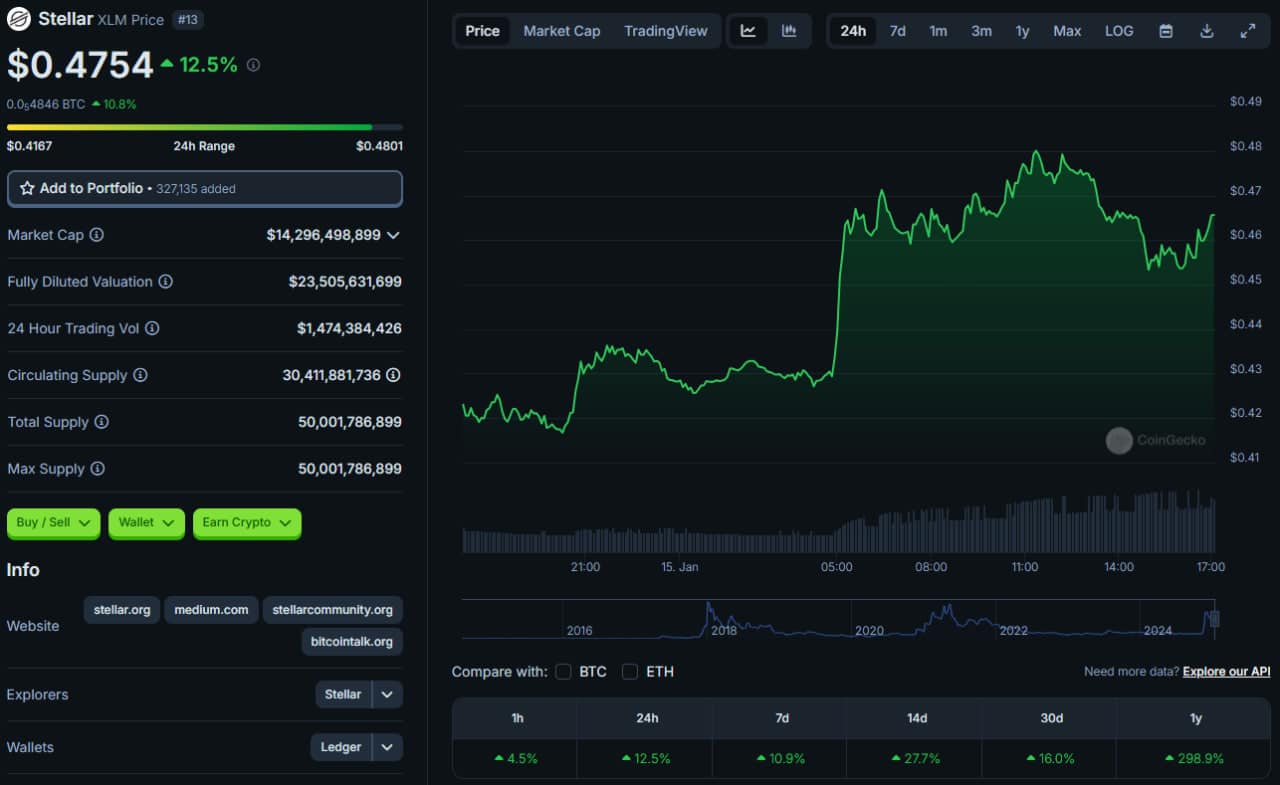Expand the Market Cap value chevron
1280x785 pixels.
click(393, 235)
